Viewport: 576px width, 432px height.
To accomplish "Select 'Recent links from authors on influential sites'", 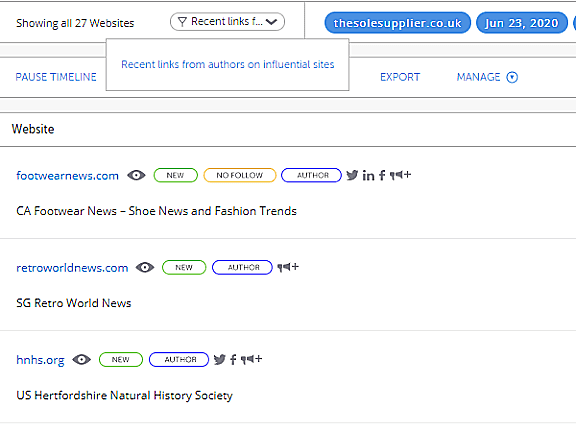I will 227,64.
